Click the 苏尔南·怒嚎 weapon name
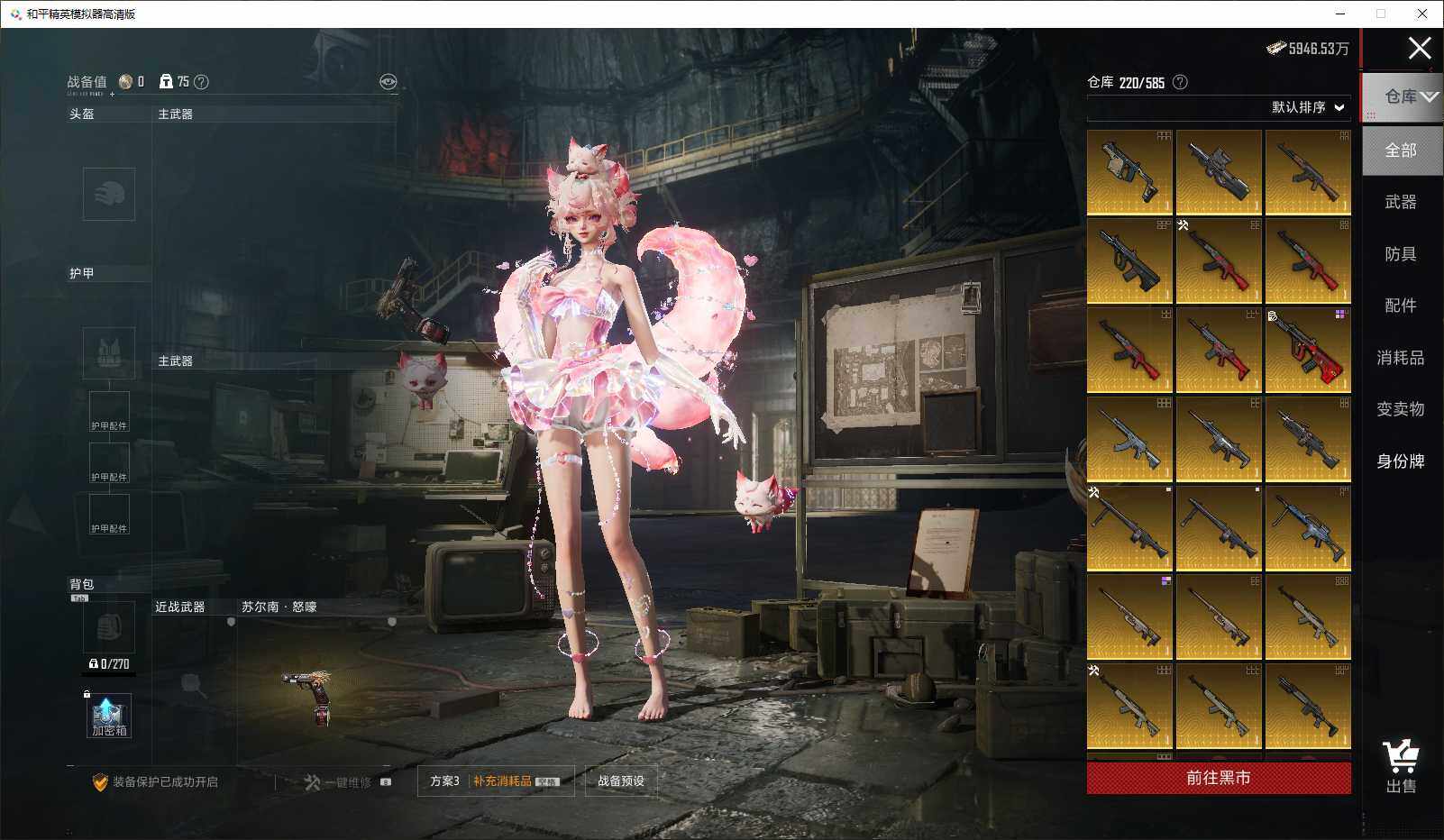The width and height of the screenshot is (1444, 840). point(279,607)
